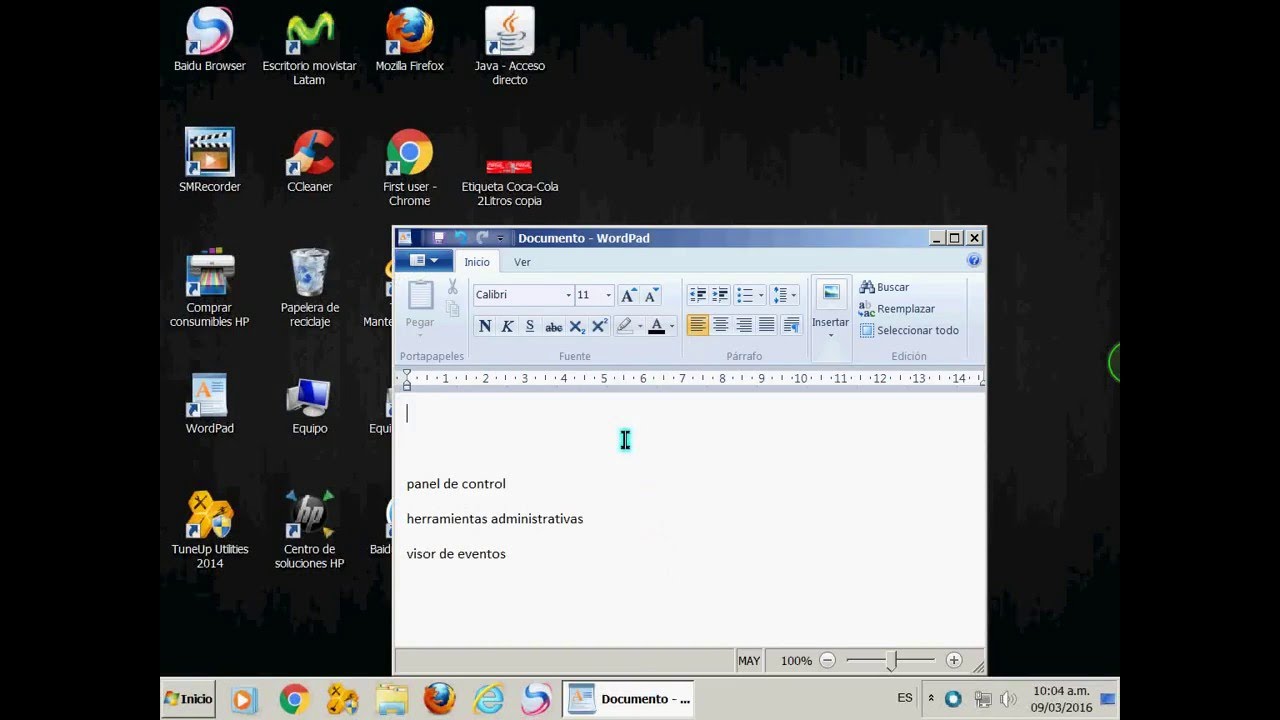Increase font size with the grow font icon
Screen dimensions: 1280x720
coord(628,295)
